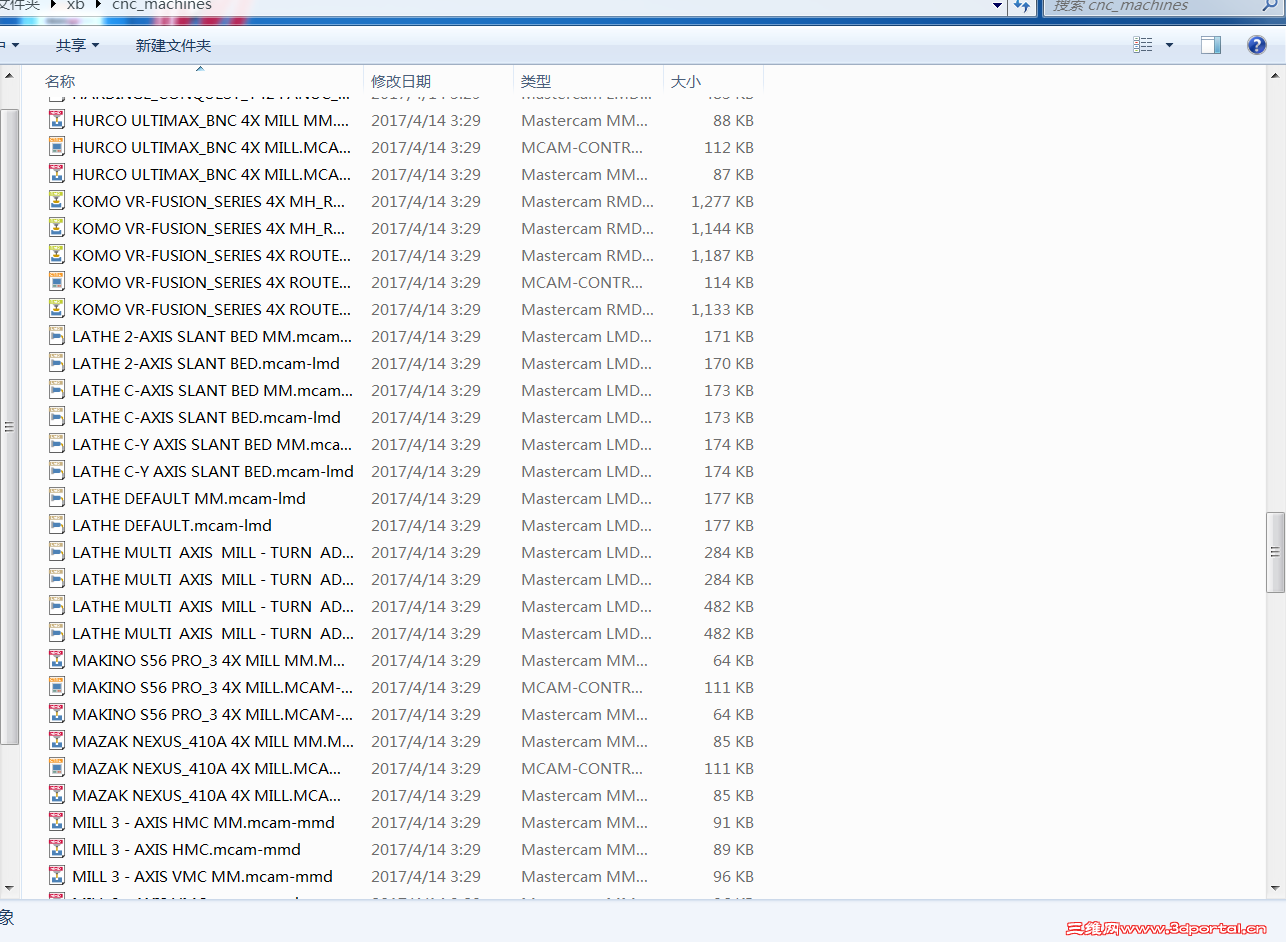Viewport: 1286px width, 942px height.
Task: Click icon of the 1,277 KB KOMO file
Action: click(x=58, y=201)
